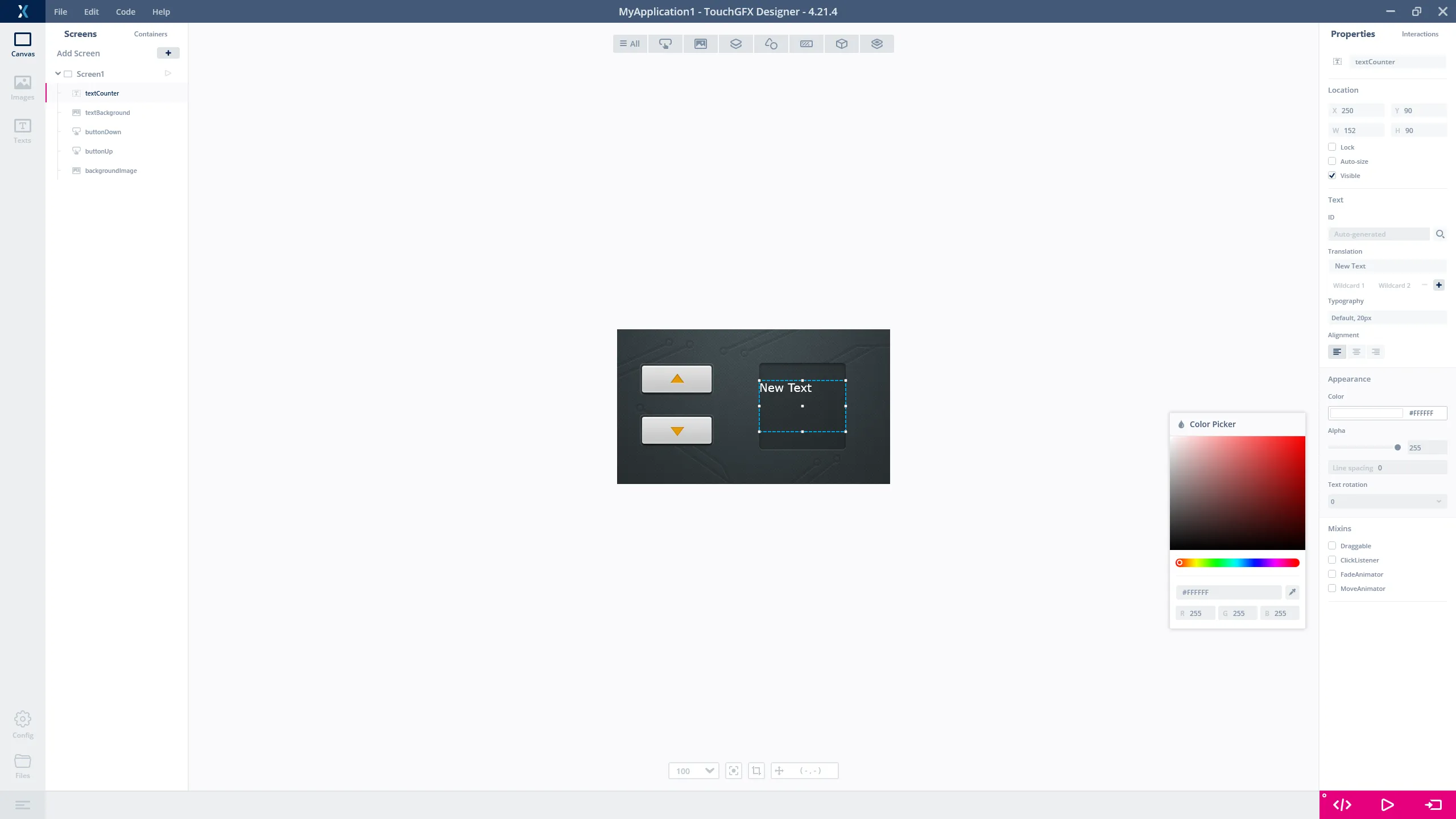Open the Code menu

pos(125,11)
